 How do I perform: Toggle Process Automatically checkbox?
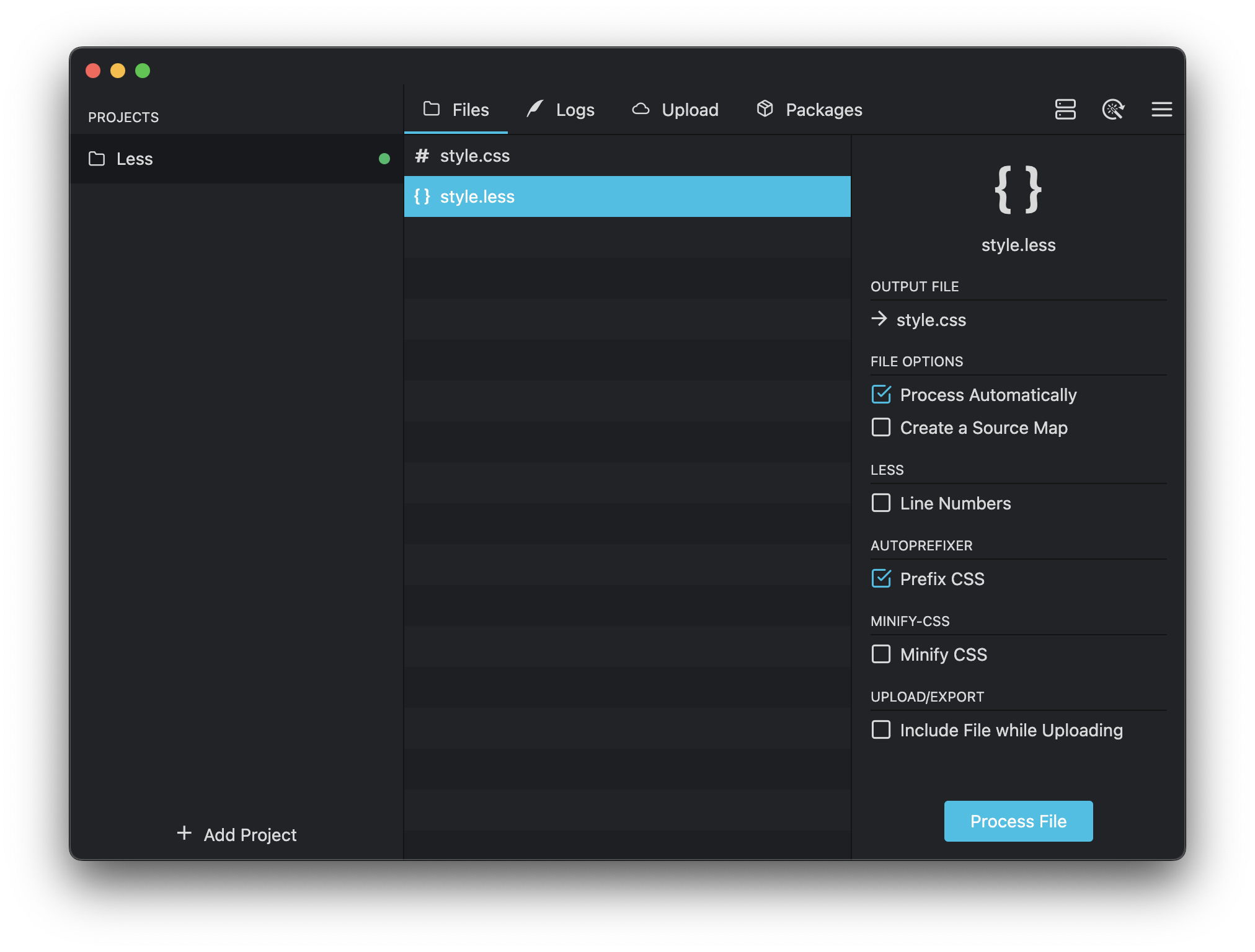click(x=879, y=394)
